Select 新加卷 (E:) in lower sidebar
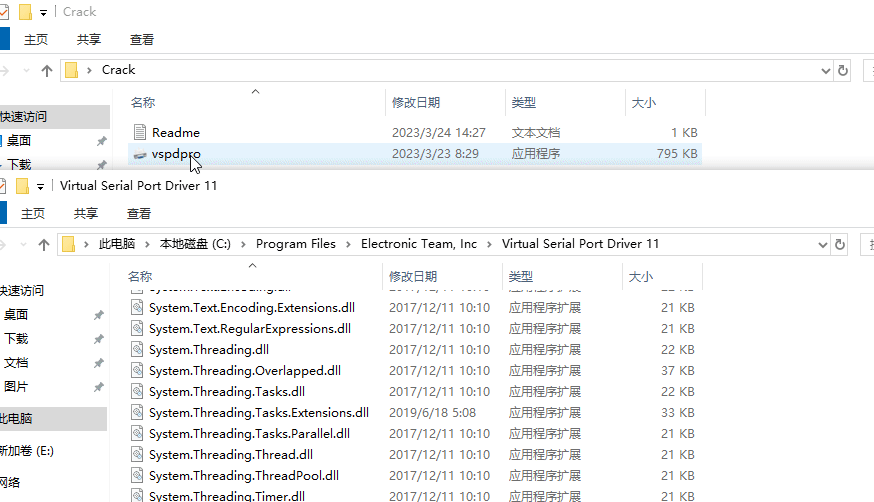 (x=27, y=451)
